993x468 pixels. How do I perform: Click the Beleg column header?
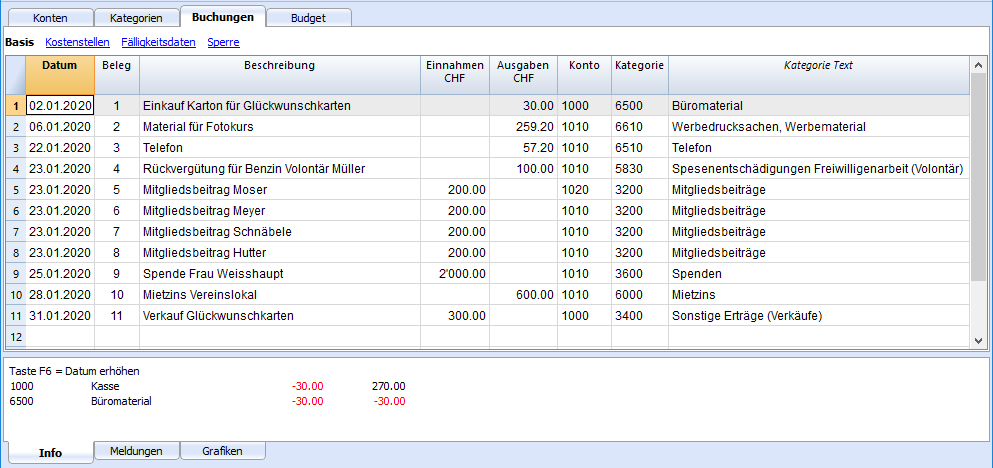click(x=117, y=75)
